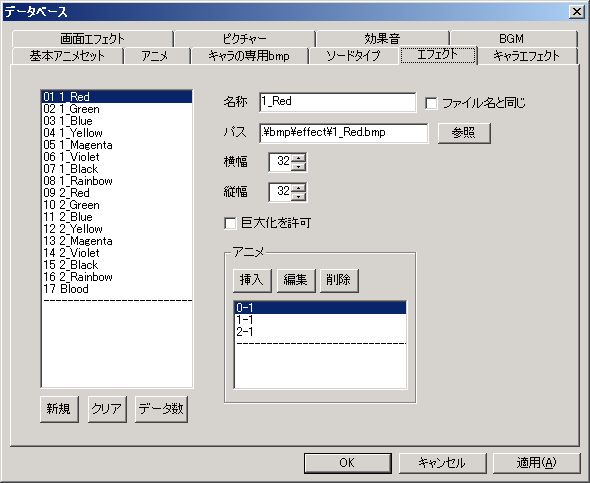The width and height of the screenshot is (590, 483).
Task: Decrease the 横幅 width spinner value
Action: (298, 166)
